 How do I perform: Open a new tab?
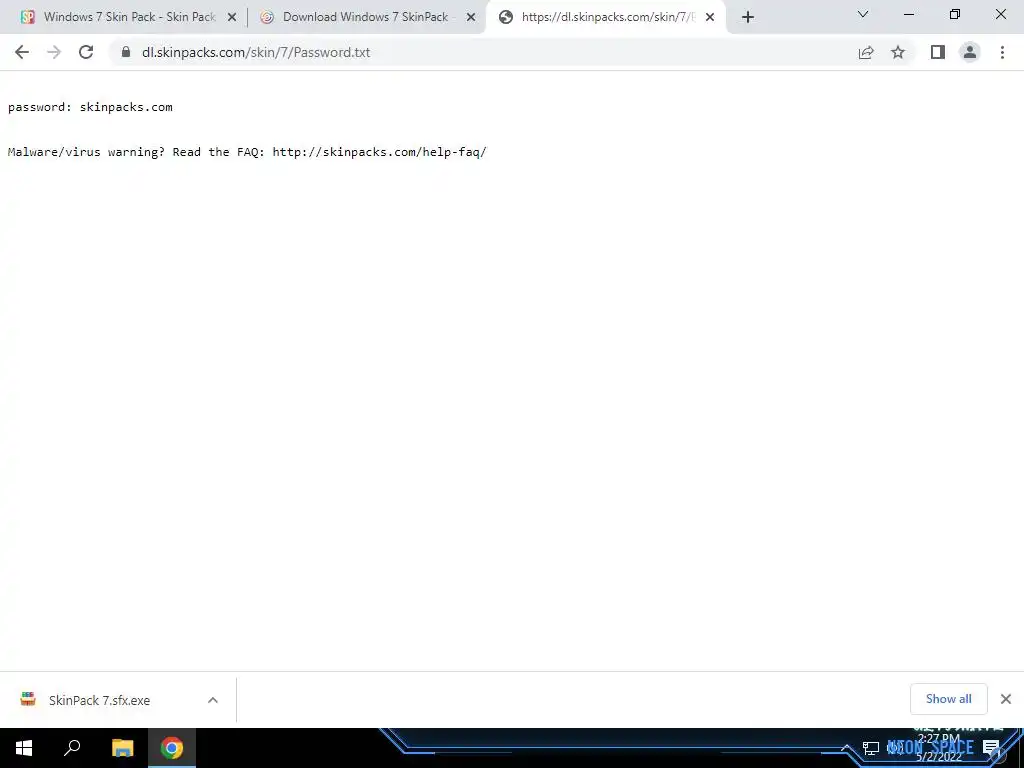tap(748, 17)
